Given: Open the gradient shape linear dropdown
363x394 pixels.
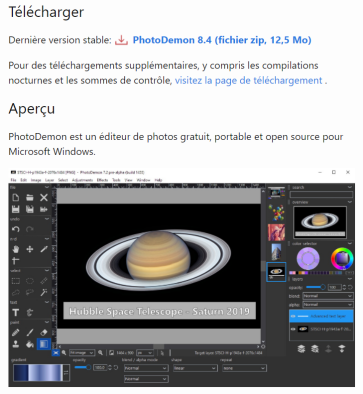Looking at the screenshot, I should point(195,368).
